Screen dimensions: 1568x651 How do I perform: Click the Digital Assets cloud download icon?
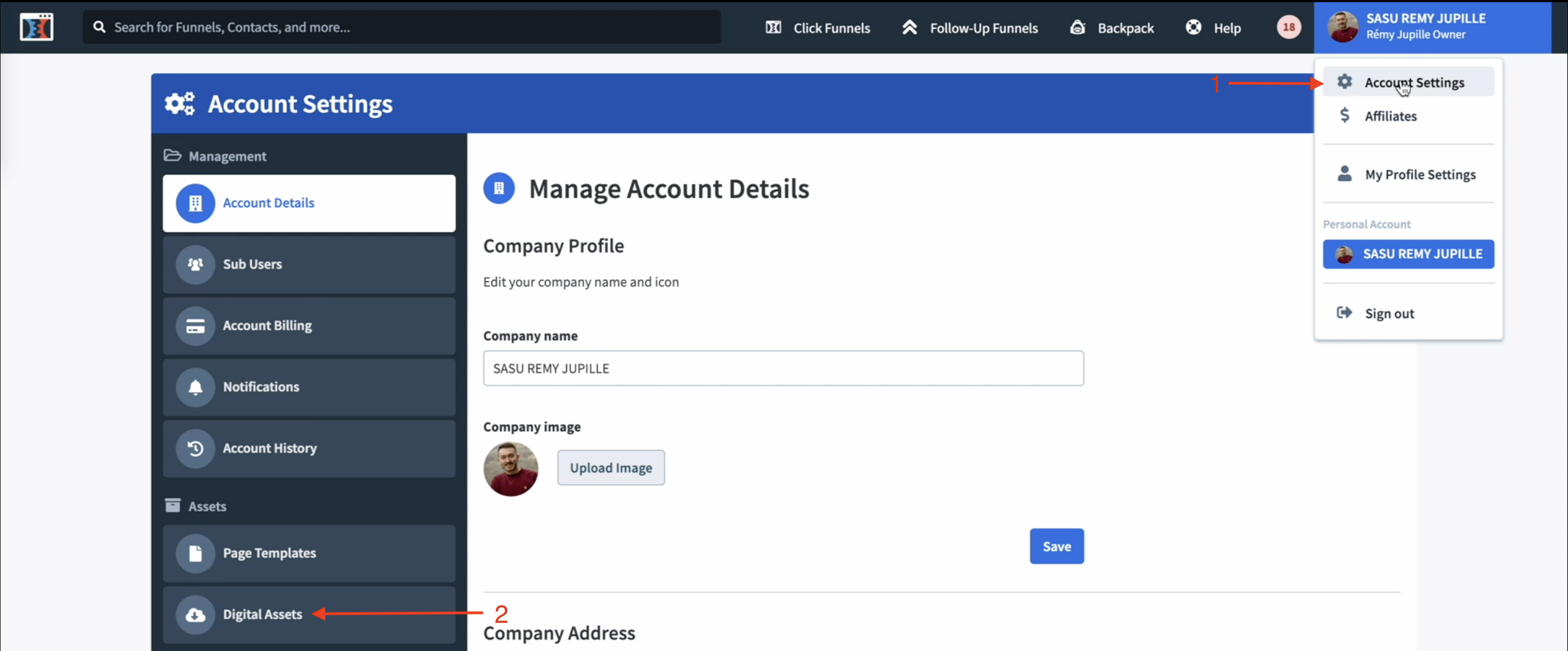pos(195,615)
